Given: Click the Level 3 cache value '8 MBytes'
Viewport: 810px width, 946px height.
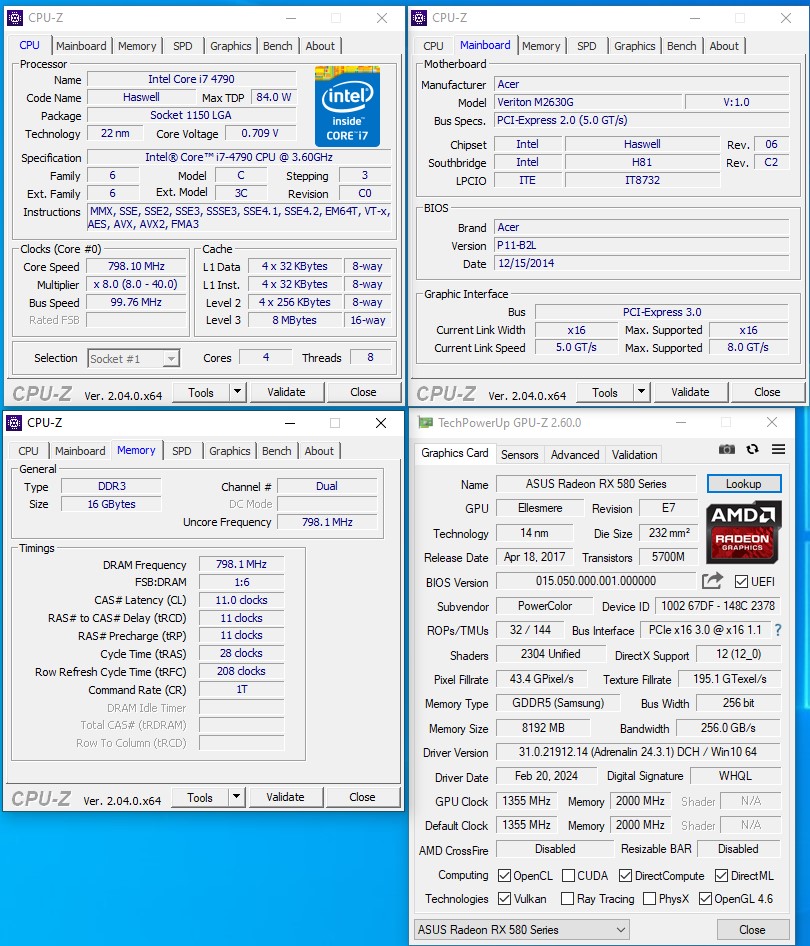Looking at the screenshot, I should tap(294, 320).
